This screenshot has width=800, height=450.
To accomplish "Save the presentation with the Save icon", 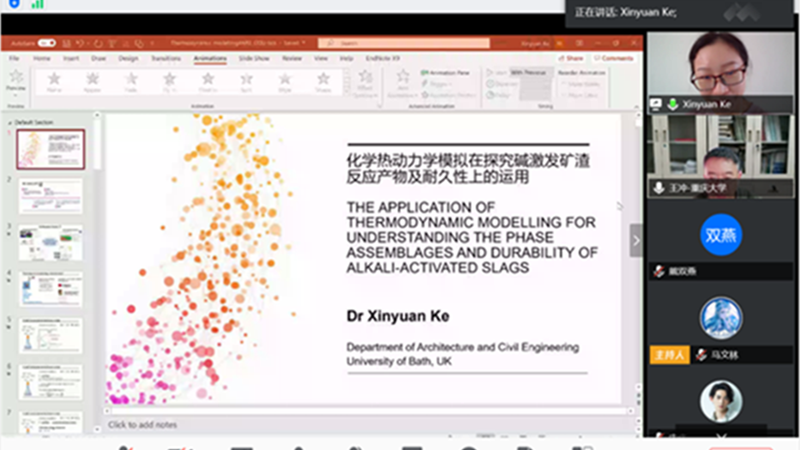I will point(66,43).
